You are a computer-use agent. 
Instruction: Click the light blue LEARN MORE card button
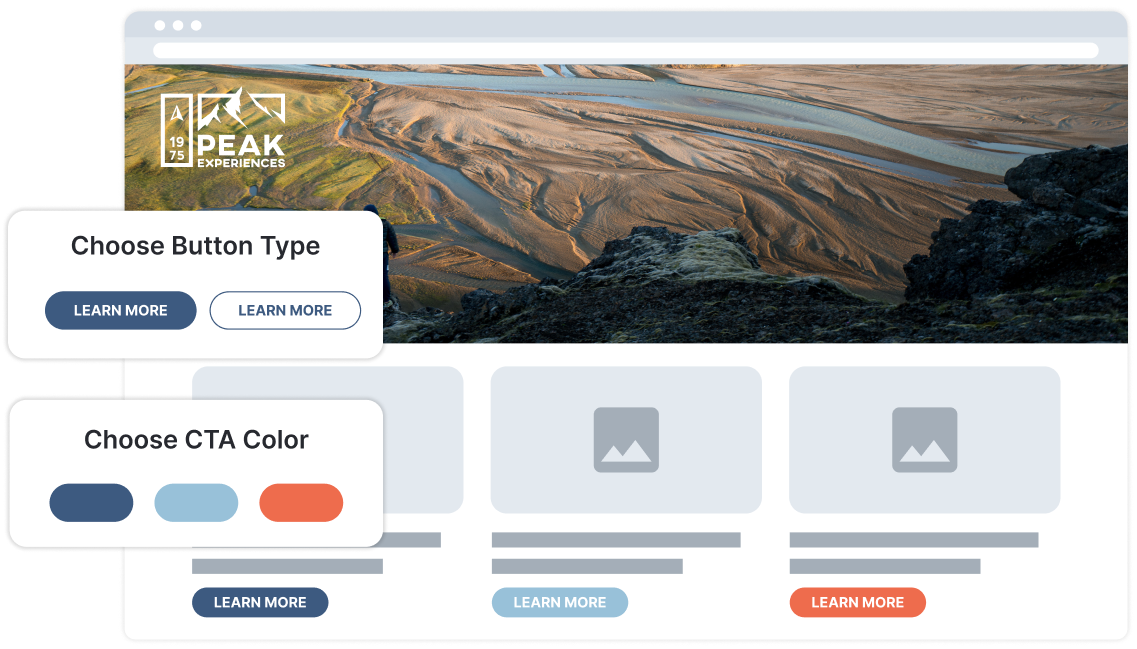560,603
